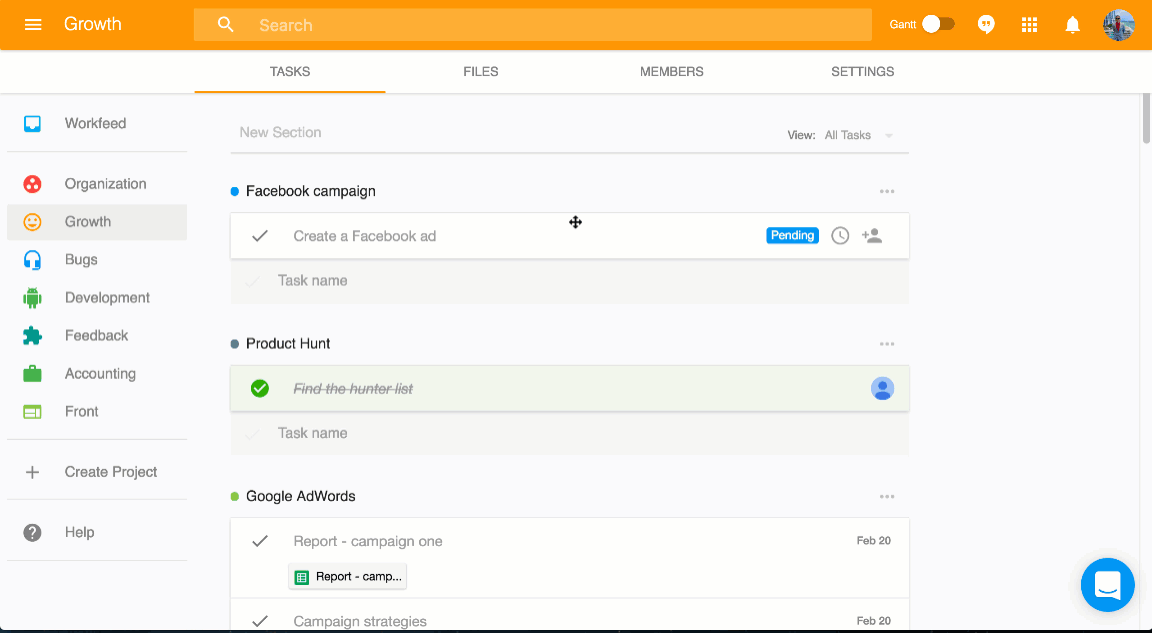Set due date clock on Facebook ad task

tap(840, 236)
